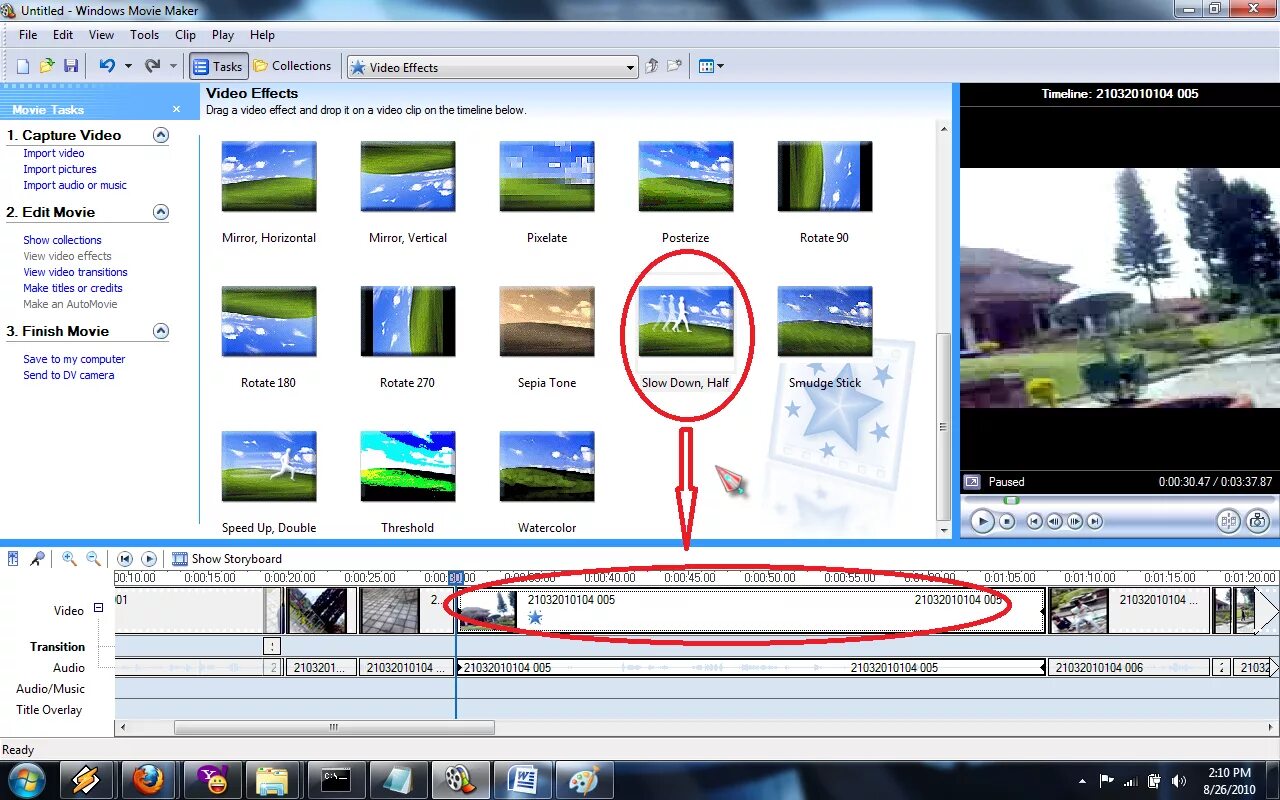Open Firefox from the taskbar
This screenshot has height=800, width=1280.
pyautogui.click(x=148, y=779)
